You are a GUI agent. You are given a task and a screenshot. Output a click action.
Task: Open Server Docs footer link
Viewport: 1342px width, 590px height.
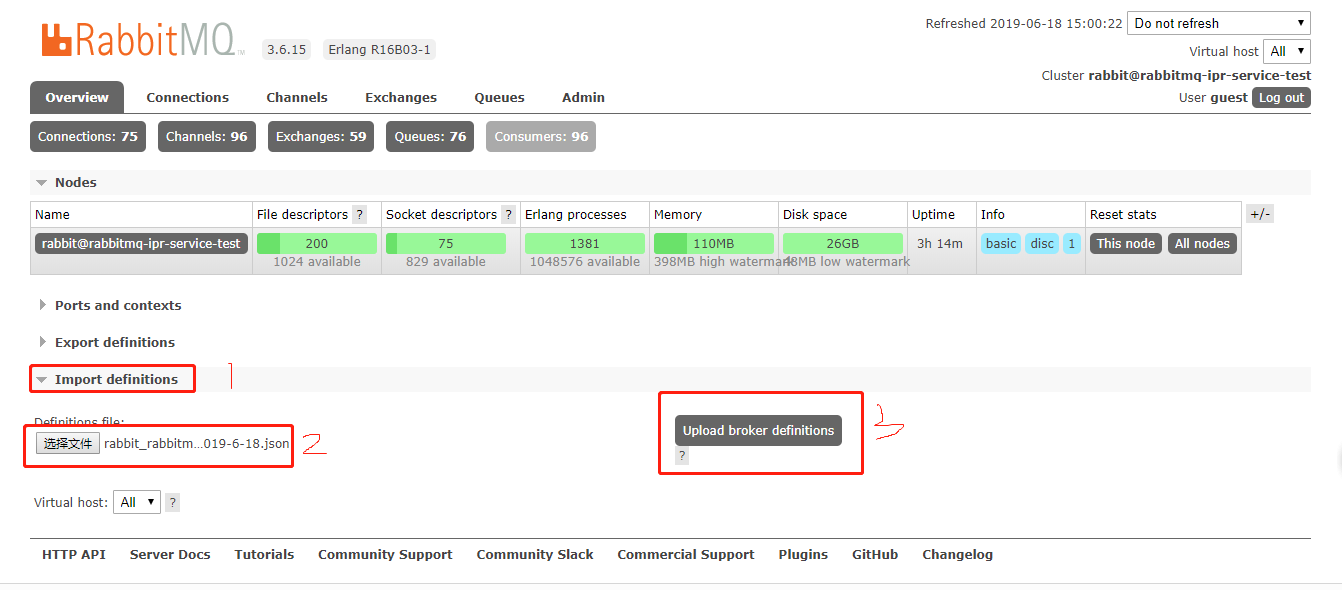(170, 554)
